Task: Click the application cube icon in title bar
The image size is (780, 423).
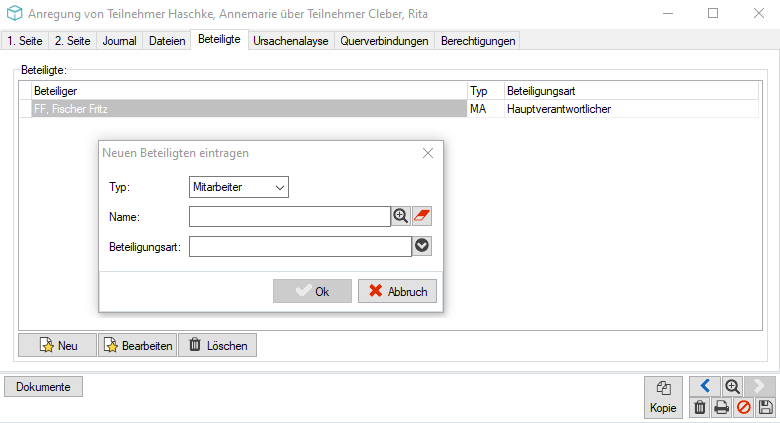Action: (14, 13)
